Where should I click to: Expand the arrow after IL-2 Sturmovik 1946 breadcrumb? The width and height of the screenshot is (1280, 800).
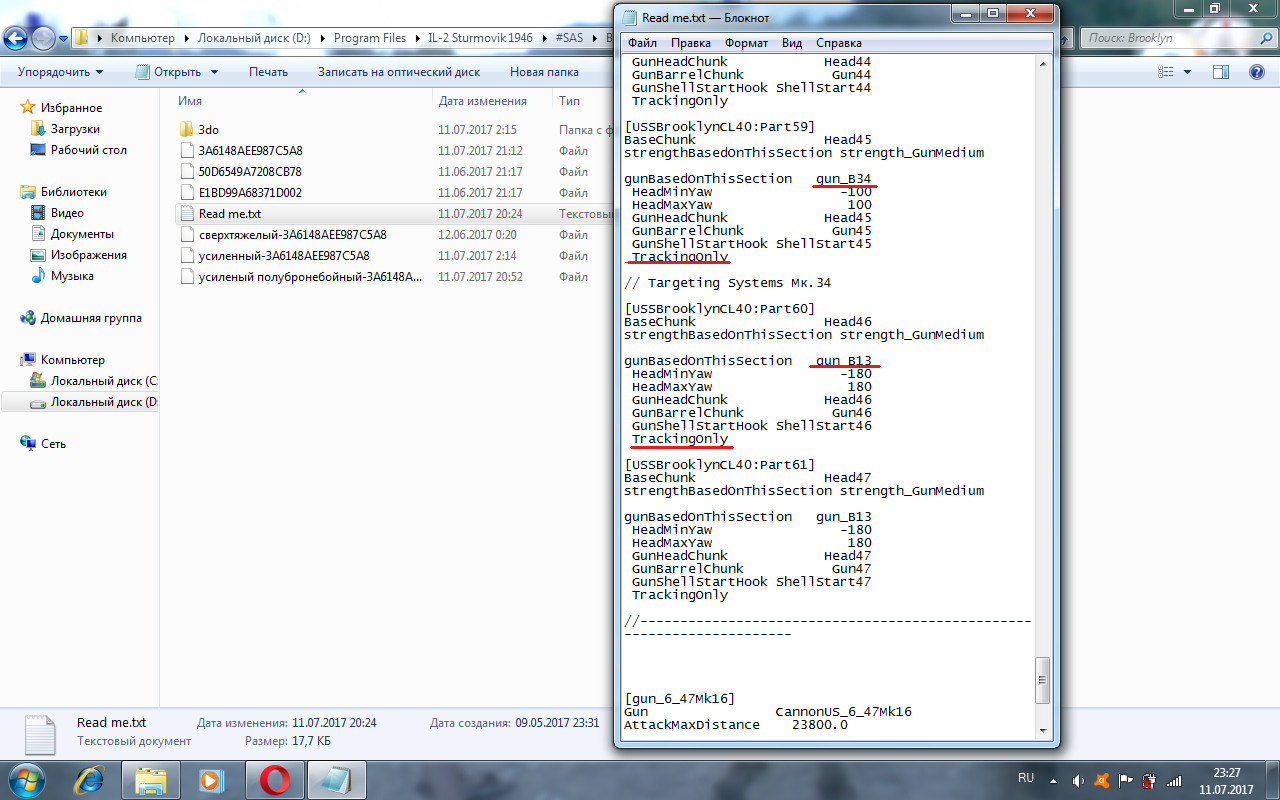pos(544,38)
